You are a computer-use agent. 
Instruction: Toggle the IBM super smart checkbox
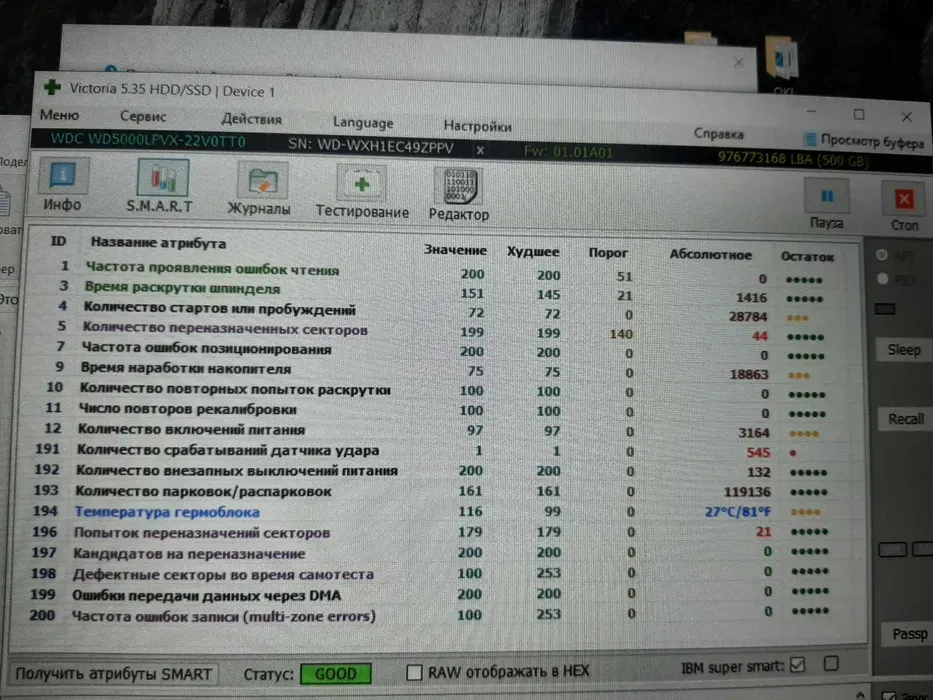(797, 665)
